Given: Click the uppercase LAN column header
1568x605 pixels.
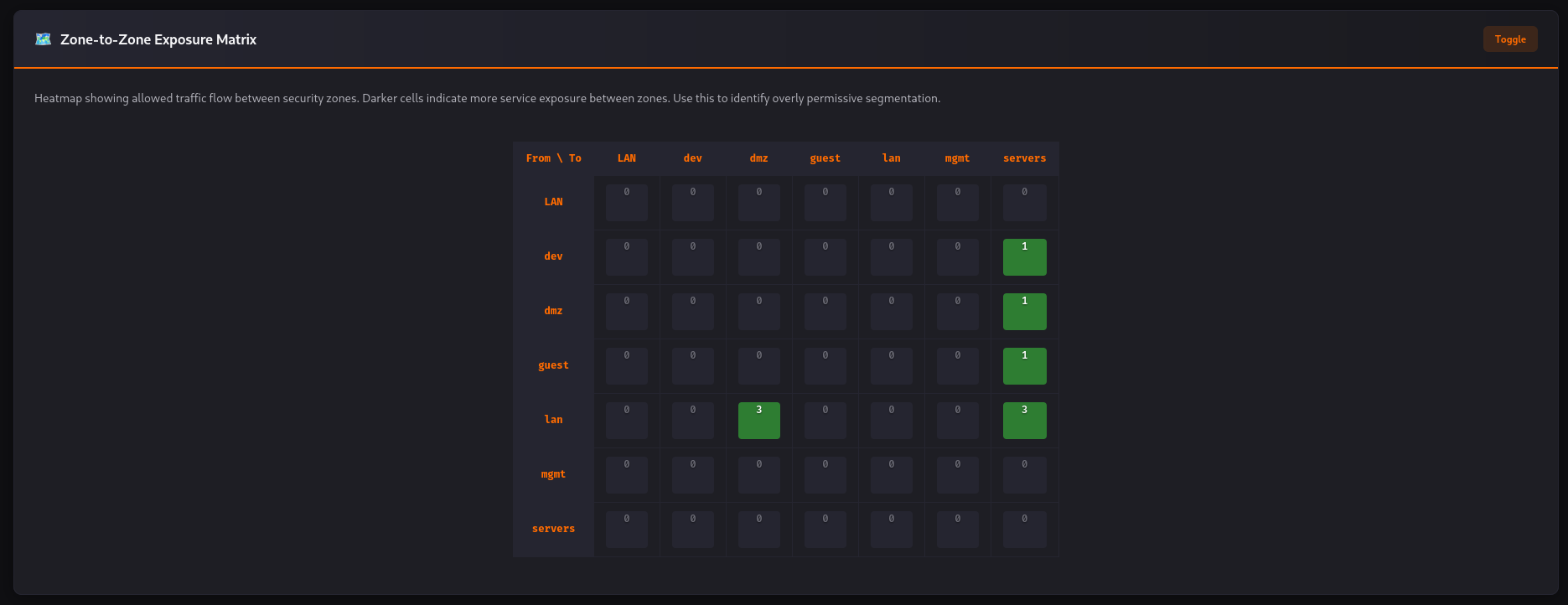Looking at the screenshot, I should (x=627, y=158).
